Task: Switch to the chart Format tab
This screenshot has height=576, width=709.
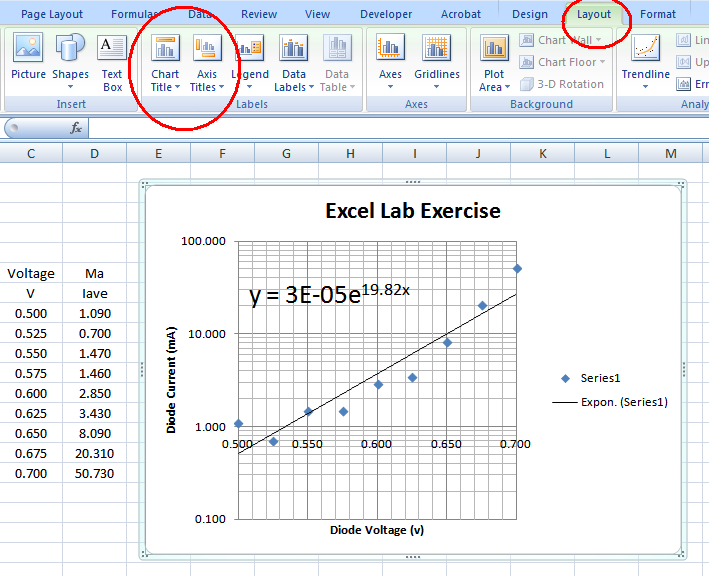Action: [658, 14]
